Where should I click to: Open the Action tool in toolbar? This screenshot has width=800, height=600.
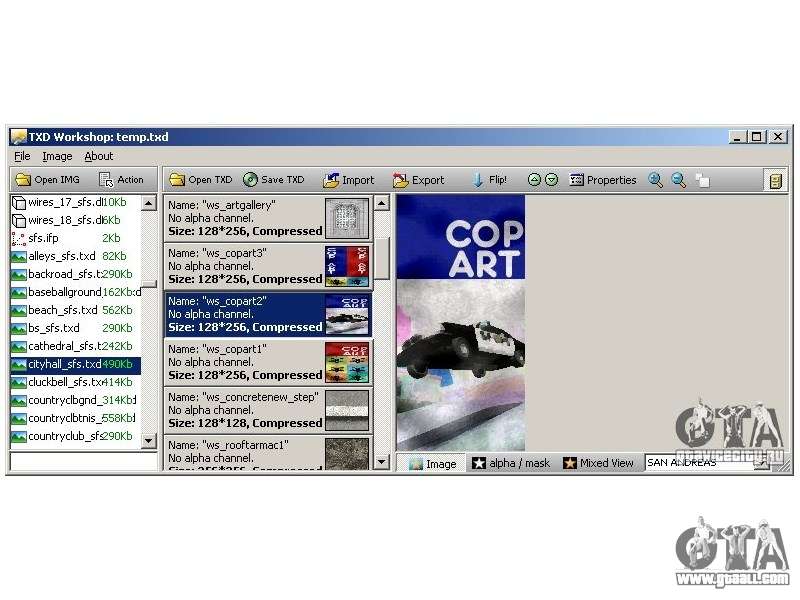pyautogui.click(x=121, y=180)
